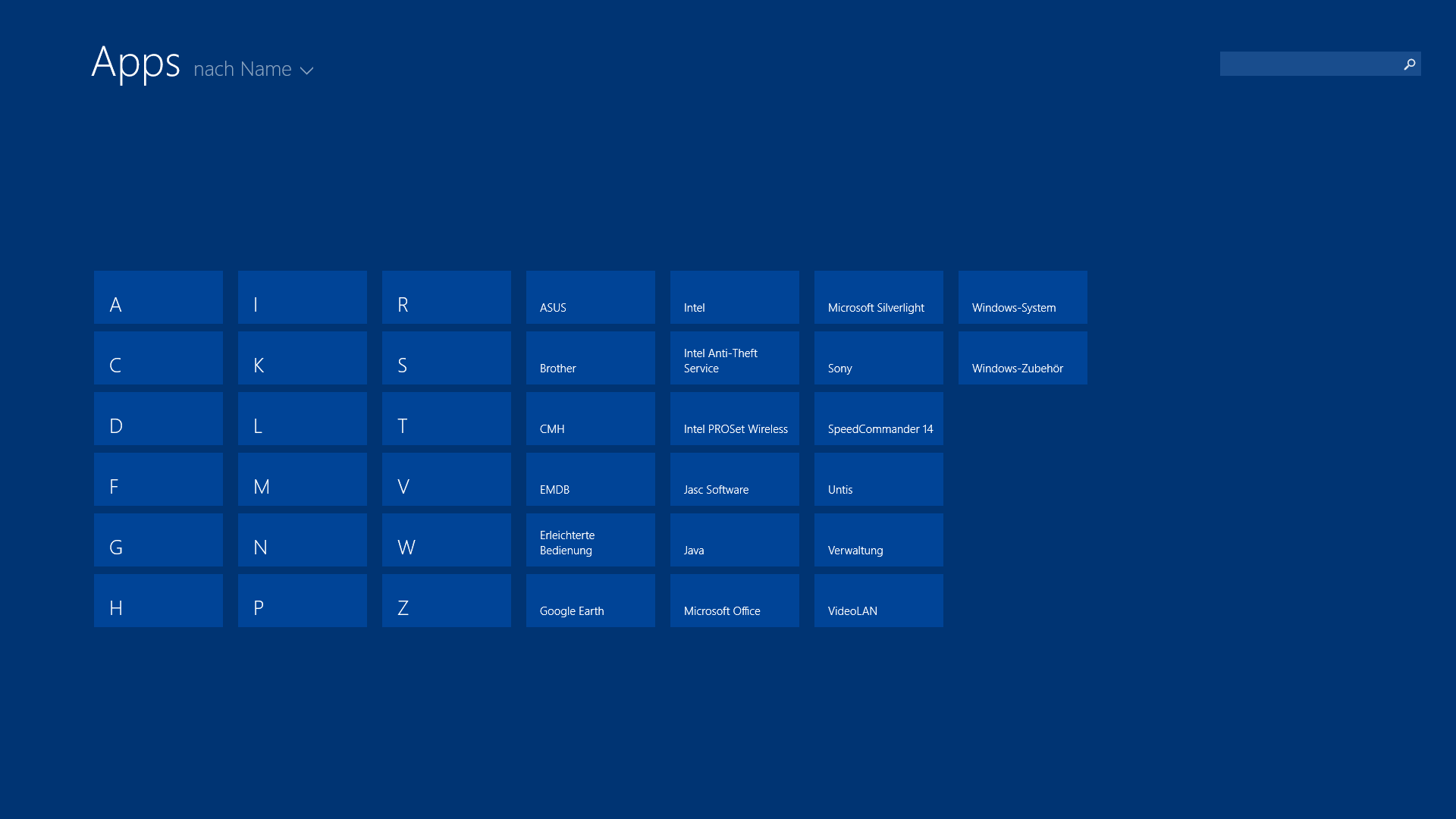Open the Windows-System group tile
1456x819 pixels.
[1023, 297]
